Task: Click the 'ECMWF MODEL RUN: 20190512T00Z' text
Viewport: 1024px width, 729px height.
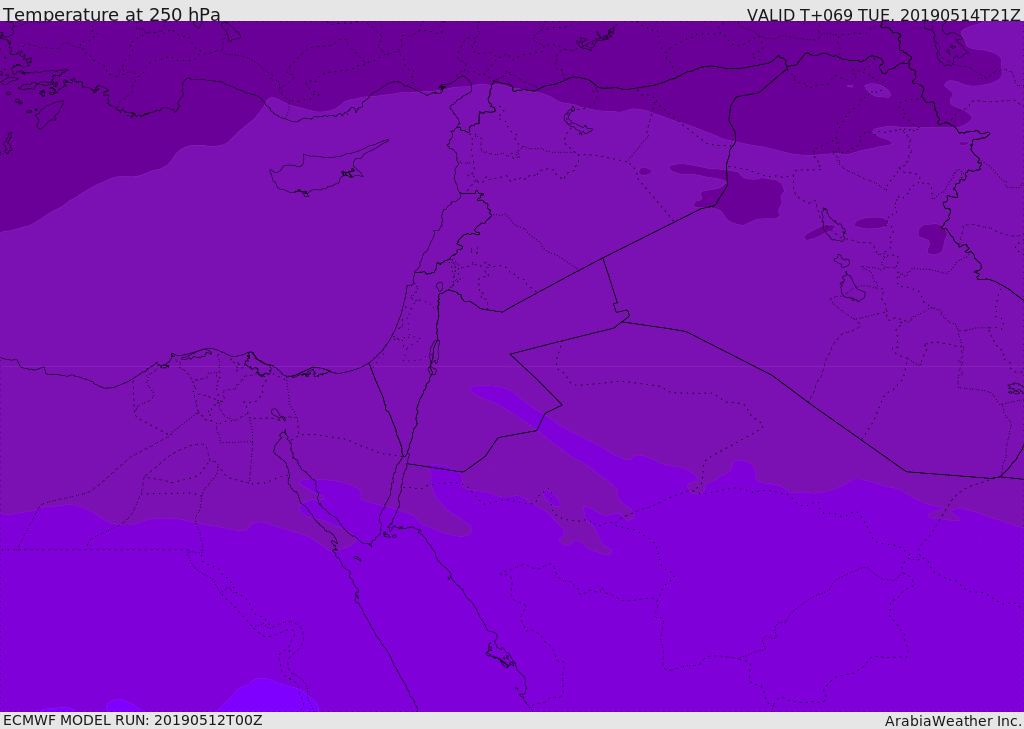Action: [x=133, y=720]
